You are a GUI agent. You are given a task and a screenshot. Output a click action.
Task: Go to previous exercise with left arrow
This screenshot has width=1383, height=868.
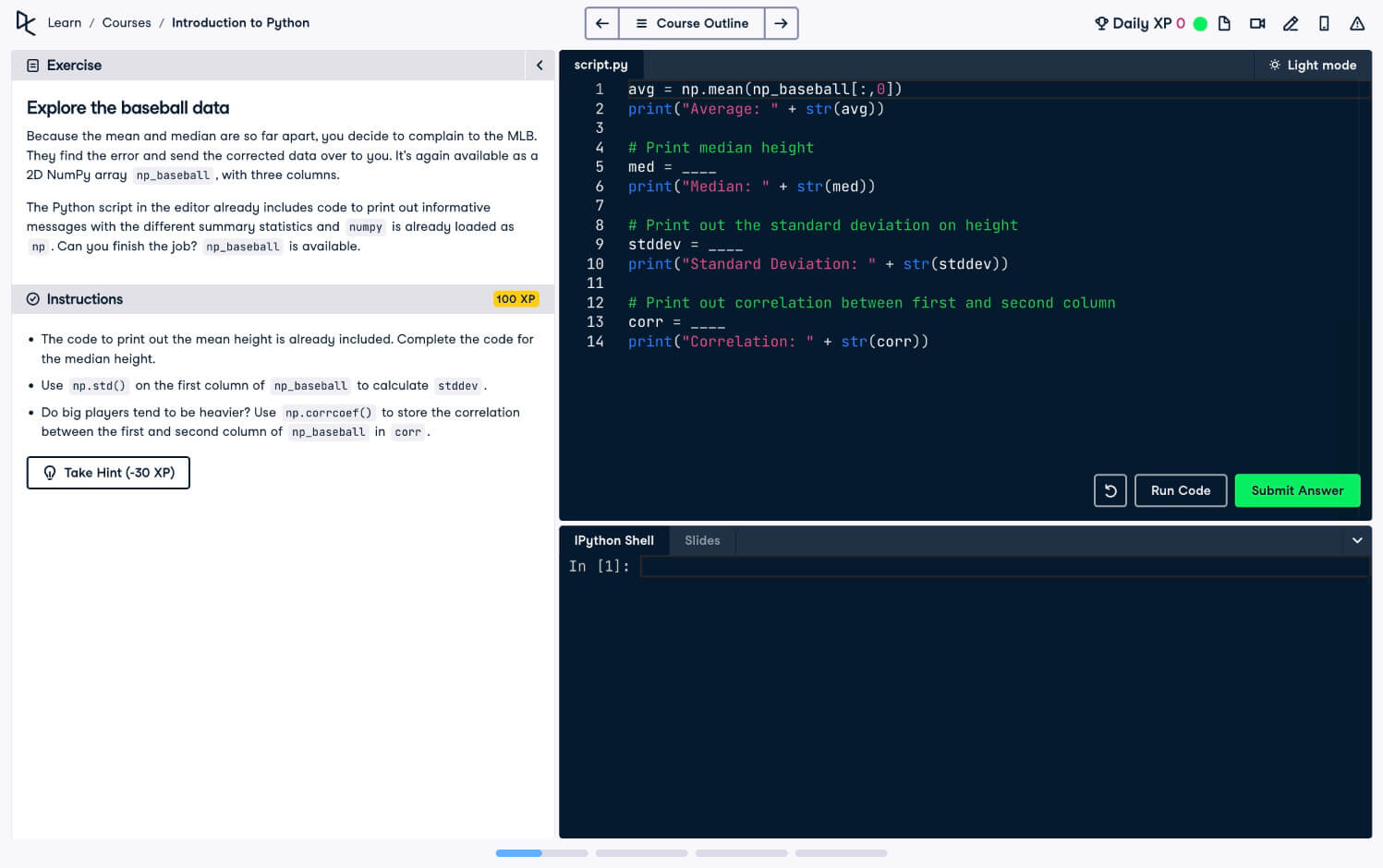tap(602, 23)
